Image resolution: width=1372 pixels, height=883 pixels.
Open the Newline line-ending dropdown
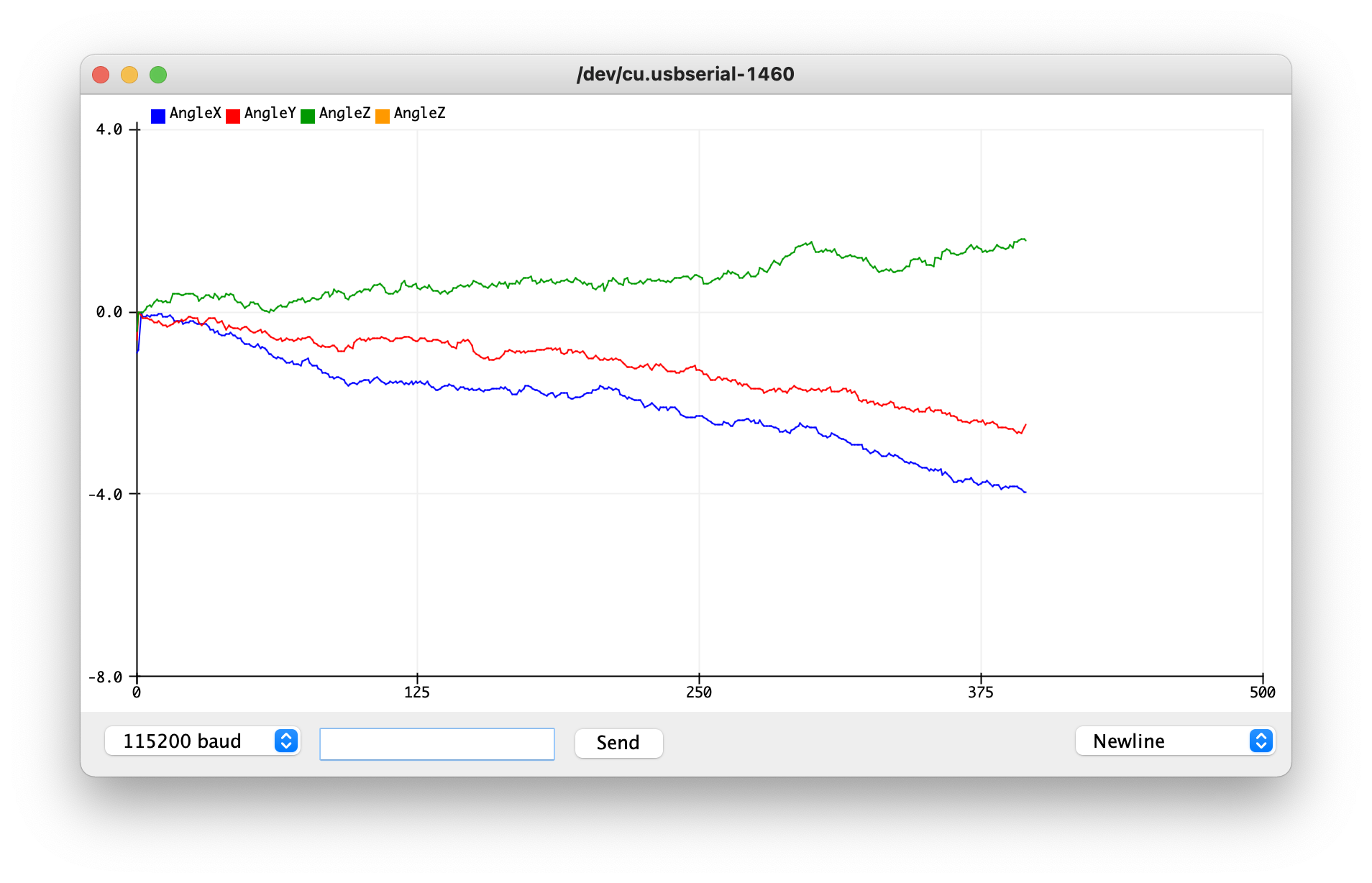click(1175, 741)
